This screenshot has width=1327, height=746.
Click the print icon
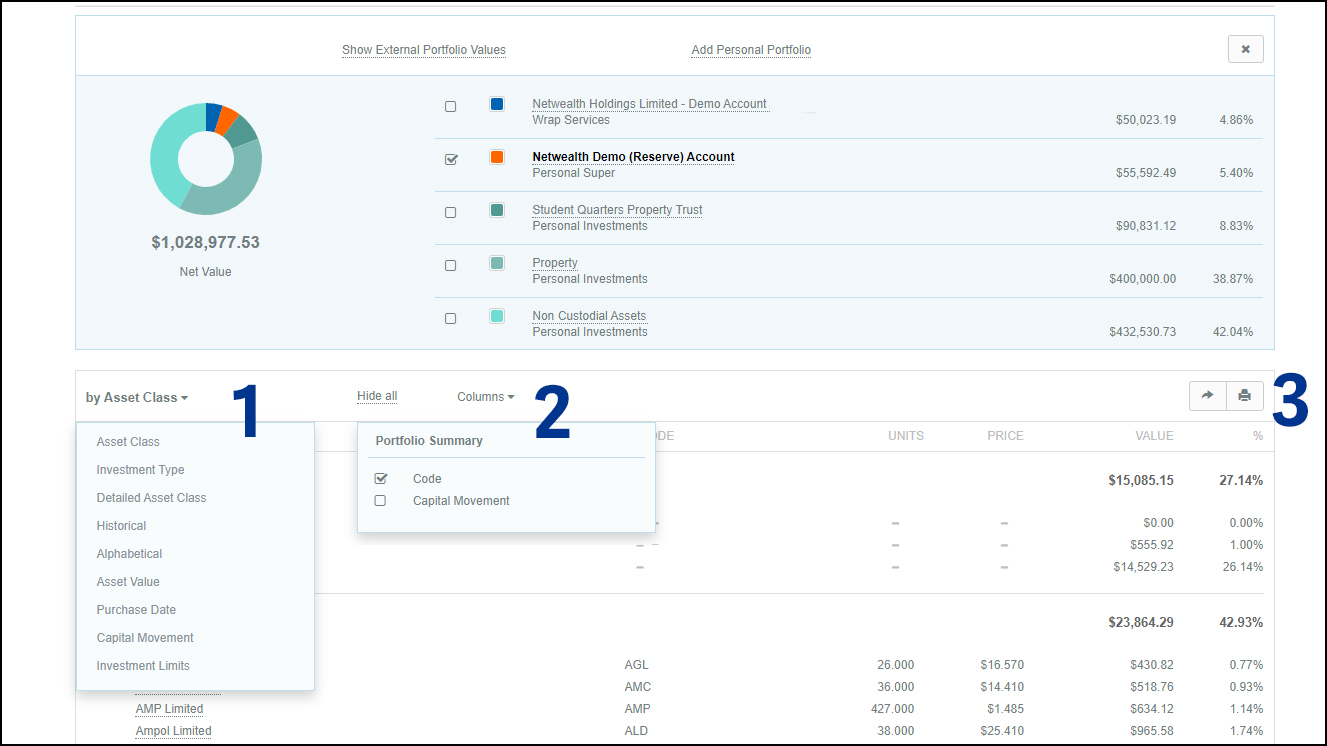click(1244, 396)
